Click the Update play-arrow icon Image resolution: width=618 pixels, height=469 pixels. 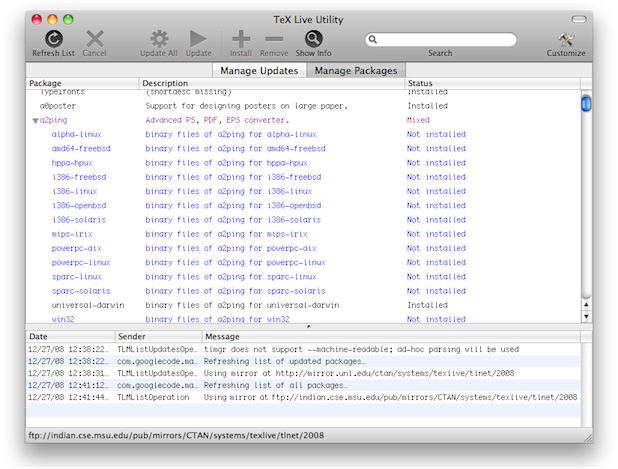(198, 39)
